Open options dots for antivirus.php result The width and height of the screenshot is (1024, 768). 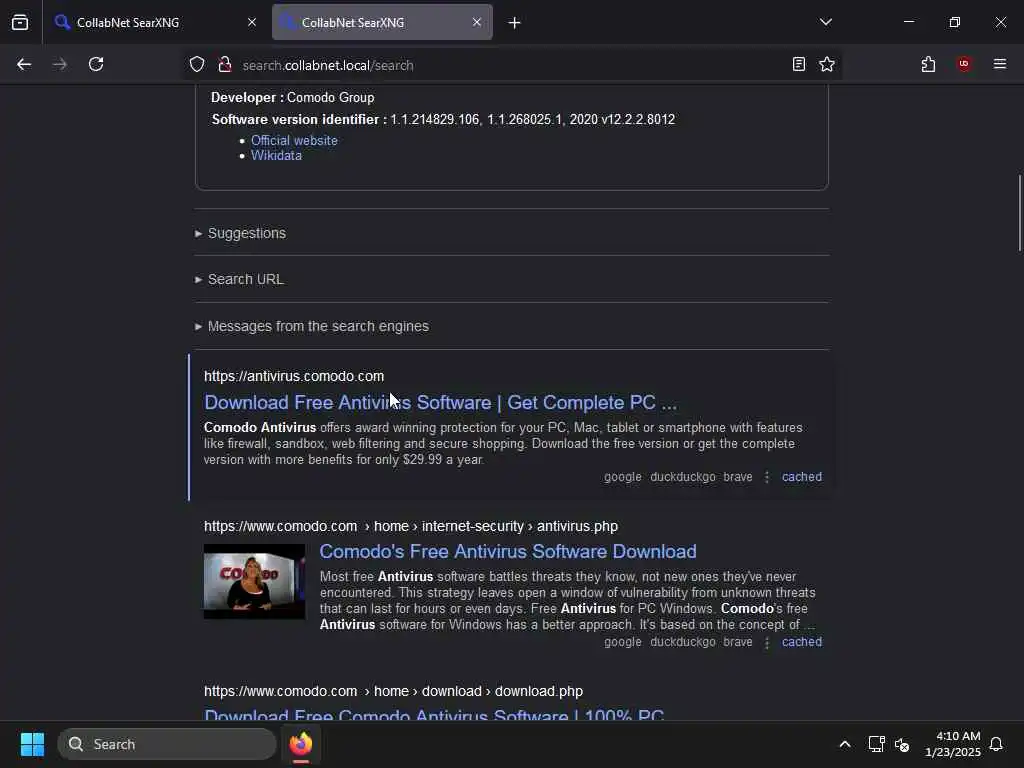[x=767, y=643]
